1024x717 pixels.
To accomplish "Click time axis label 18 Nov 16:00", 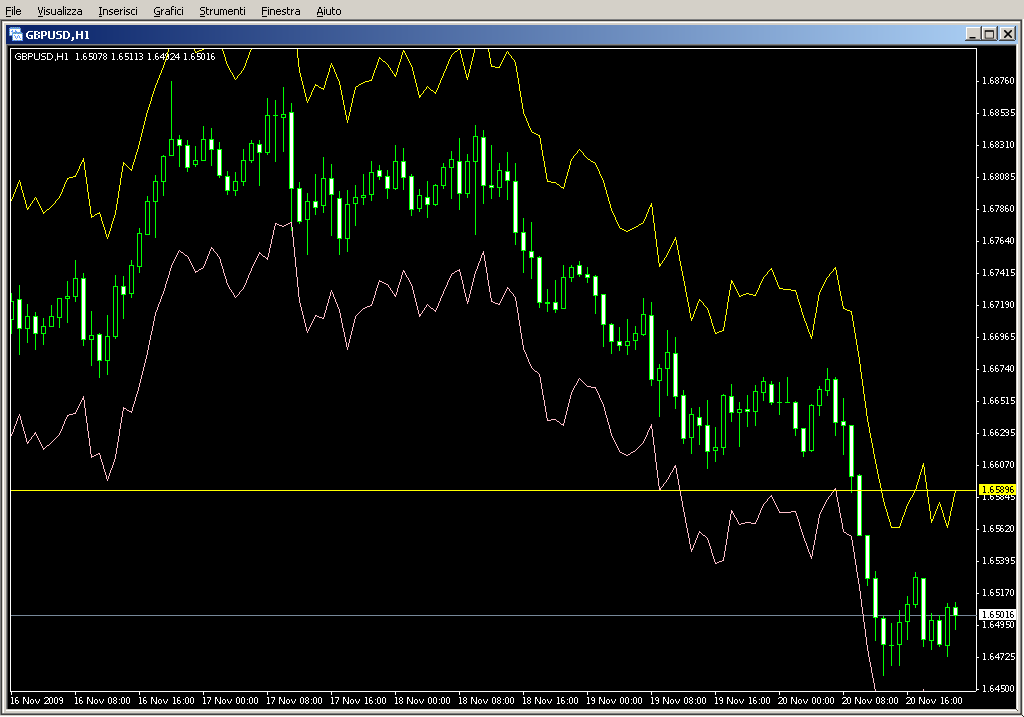I will (x=550, y=701).
